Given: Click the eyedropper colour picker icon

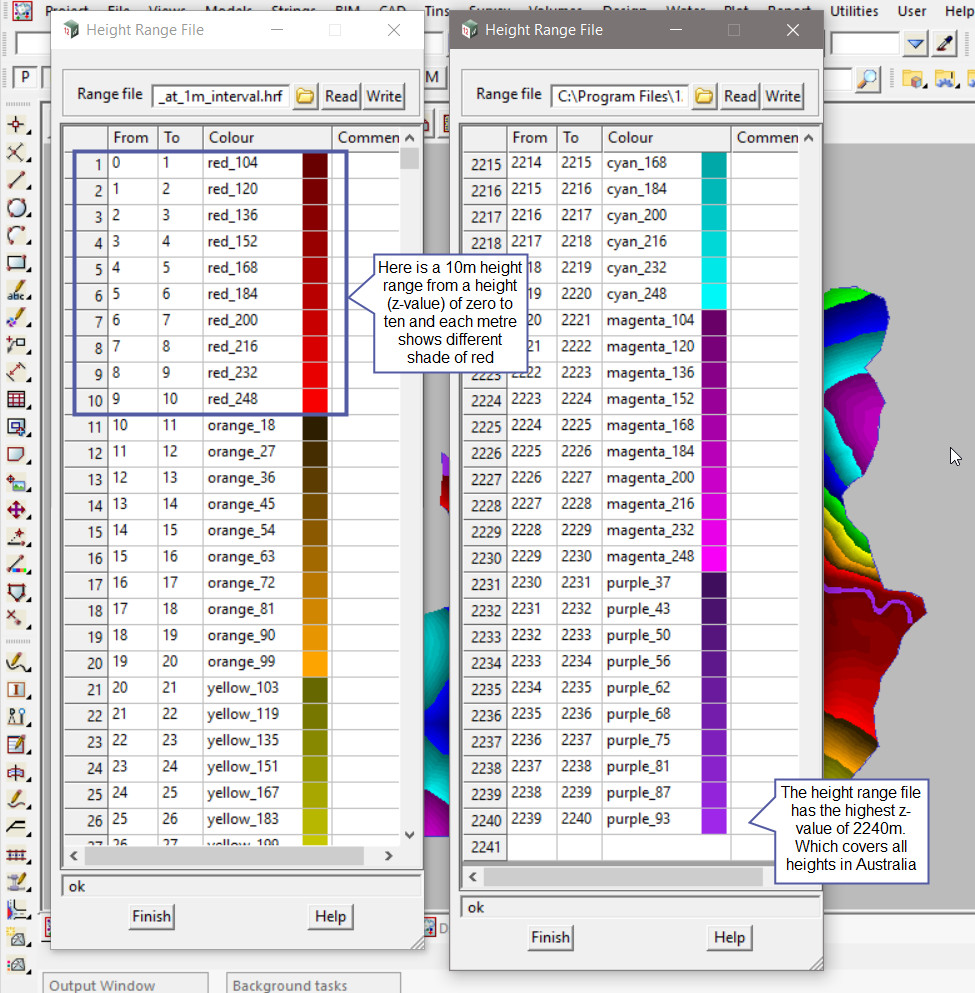Looking at the screenshot, I should (944, 44).
